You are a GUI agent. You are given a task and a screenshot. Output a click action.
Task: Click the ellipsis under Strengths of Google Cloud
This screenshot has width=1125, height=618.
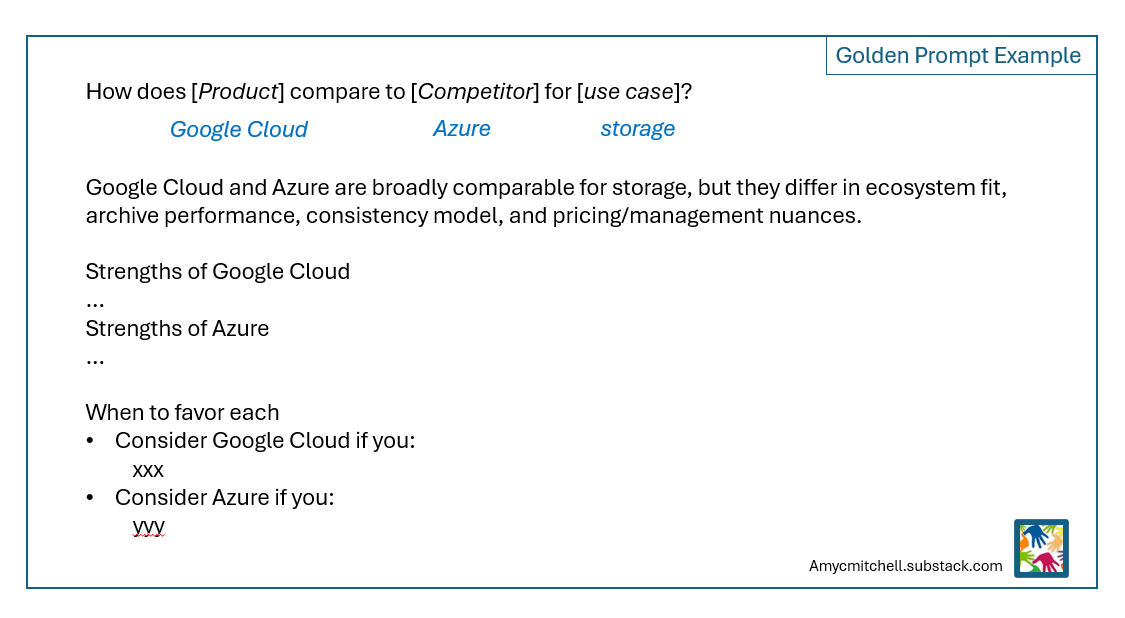click(95, 301)
